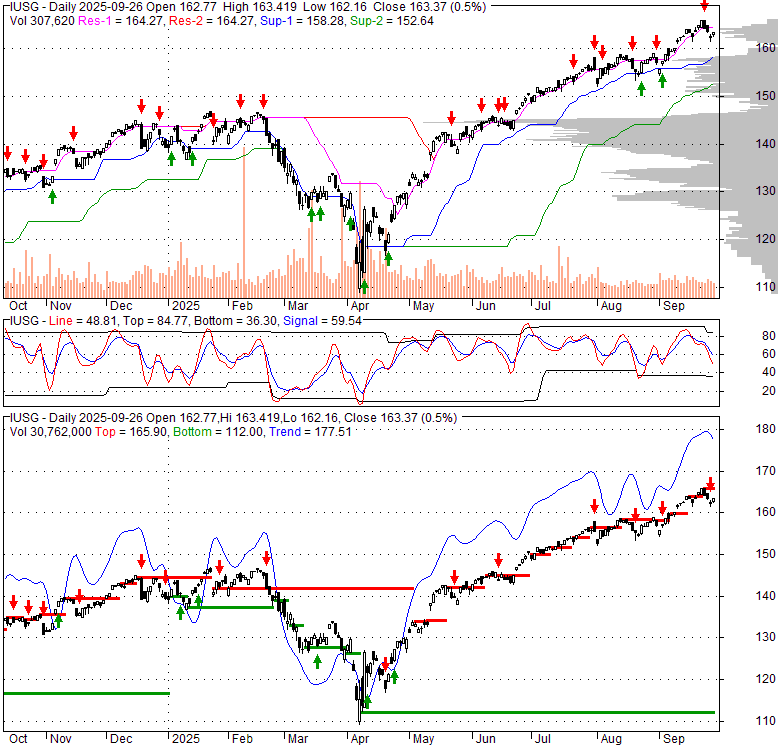Select the 'Top = 165.90' legend label
780x745 pixels.
pos(131,432)
